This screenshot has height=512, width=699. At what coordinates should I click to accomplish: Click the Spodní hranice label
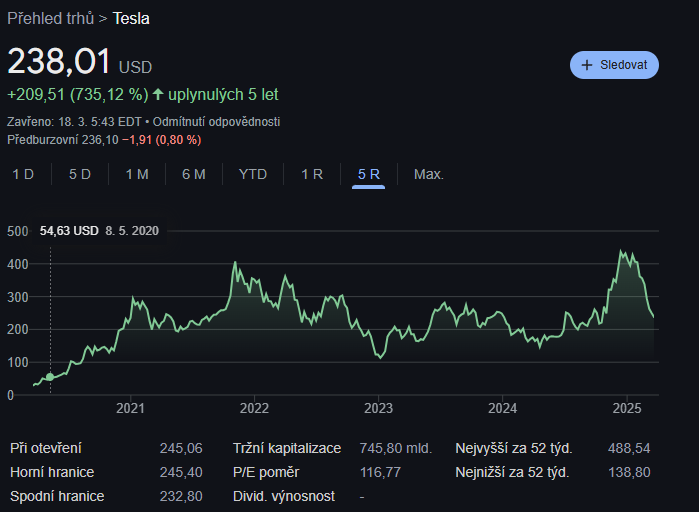pos(57,496)
